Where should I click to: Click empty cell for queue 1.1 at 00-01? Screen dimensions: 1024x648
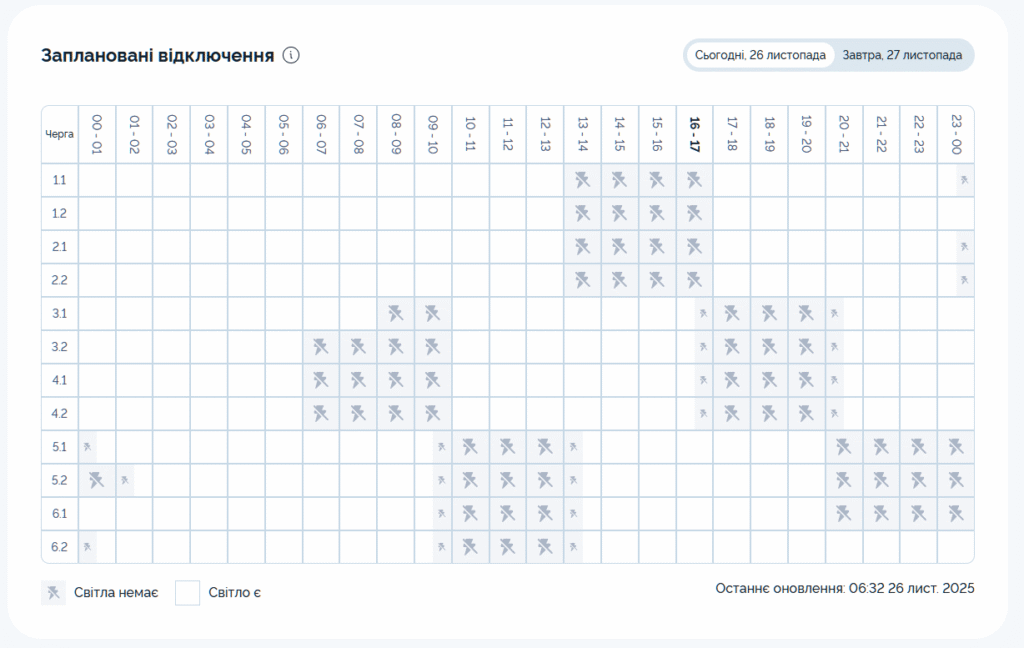point(97,180)
